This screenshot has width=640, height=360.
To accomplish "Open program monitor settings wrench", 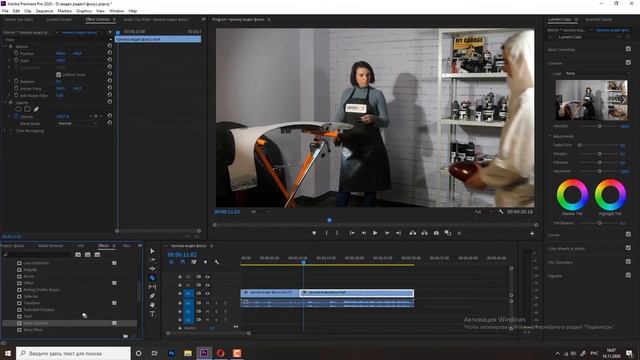I will point(501,212).
